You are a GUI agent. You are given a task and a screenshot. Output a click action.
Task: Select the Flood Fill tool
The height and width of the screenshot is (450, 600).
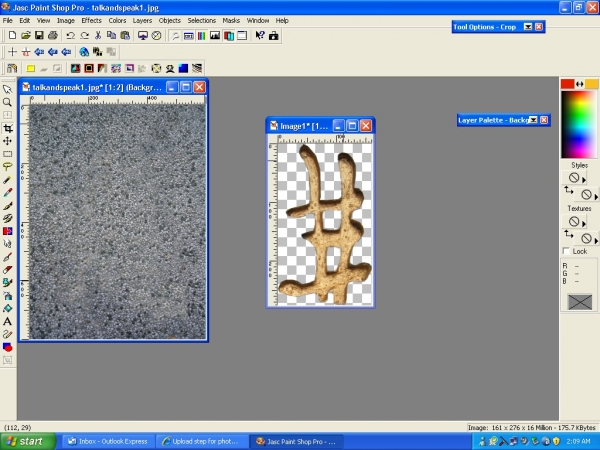click(7, 308)
